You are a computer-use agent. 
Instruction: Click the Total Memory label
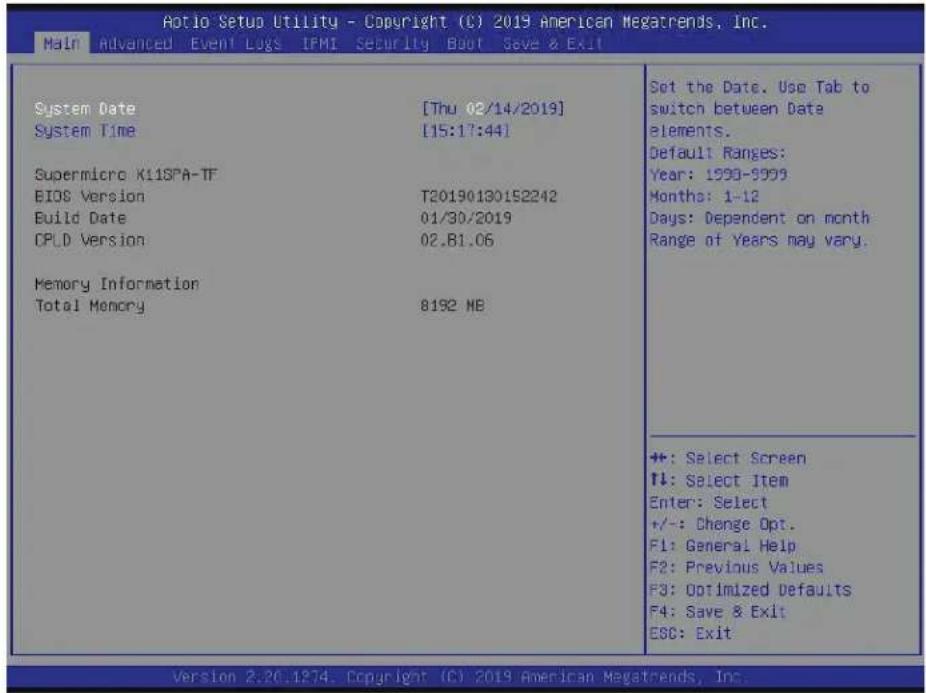coord(89,306)
